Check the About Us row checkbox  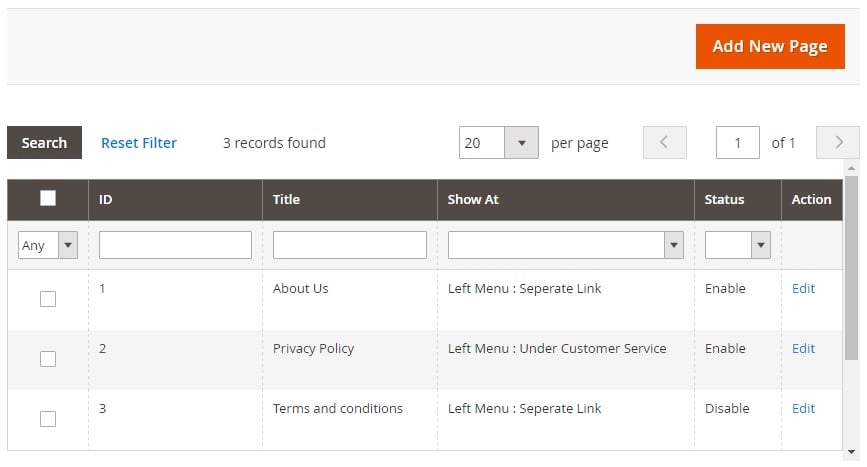(48, 299)
